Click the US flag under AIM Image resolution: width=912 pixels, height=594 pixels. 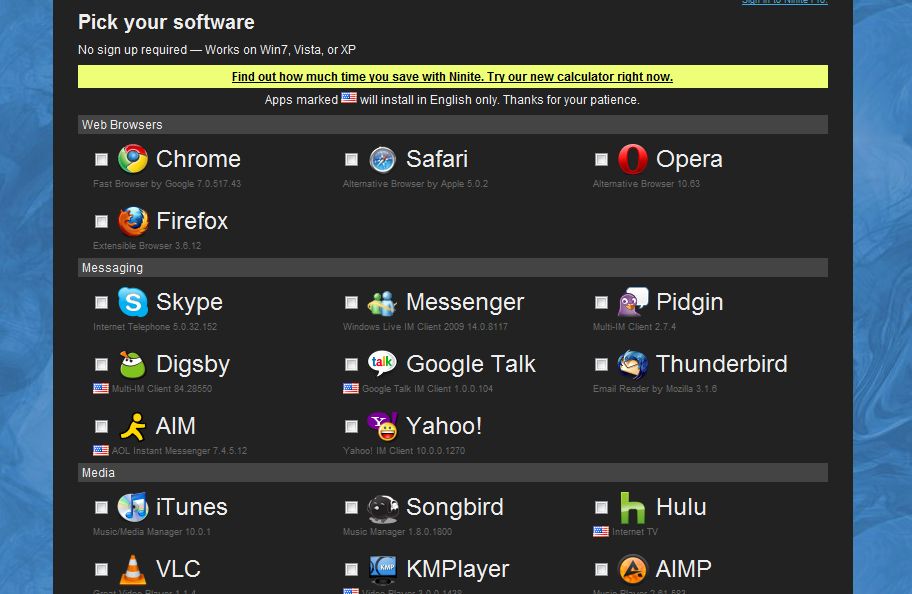[101, 450]
